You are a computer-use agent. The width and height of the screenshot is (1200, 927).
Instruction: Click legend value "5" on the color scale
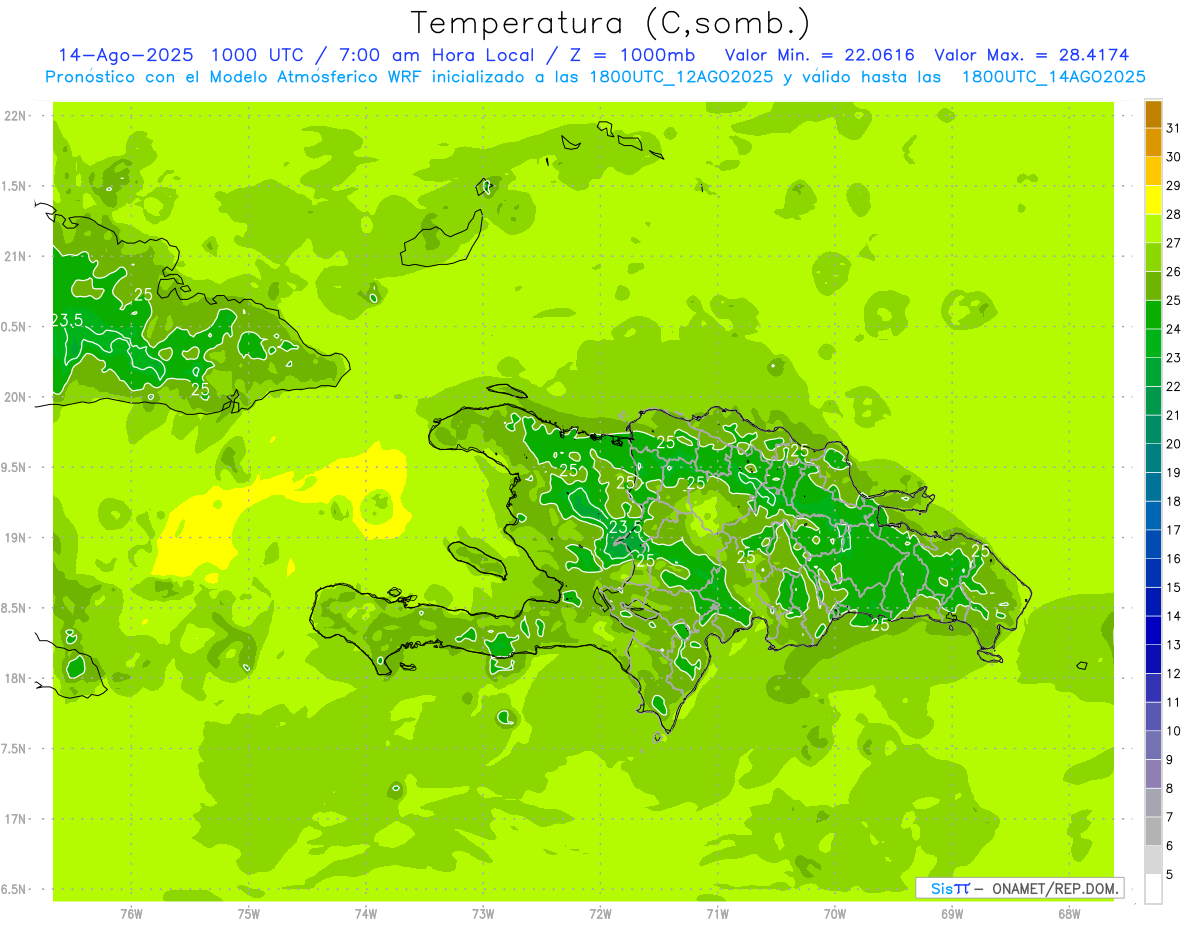pos(1170,875)
